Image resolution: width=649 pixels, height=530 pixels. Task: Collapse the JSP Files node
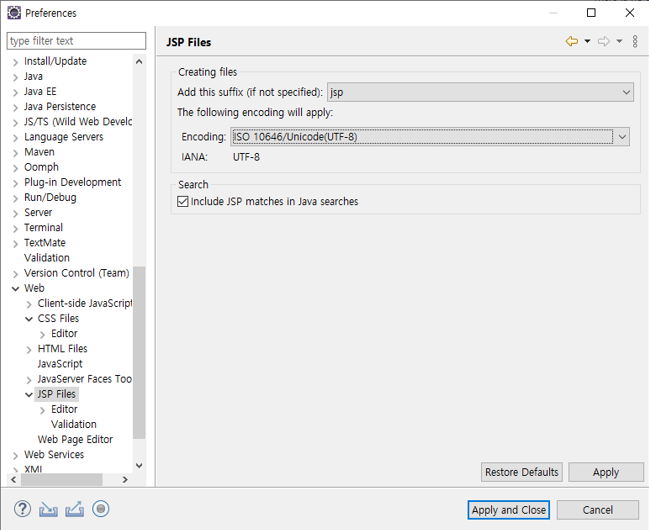coord(29,395)
